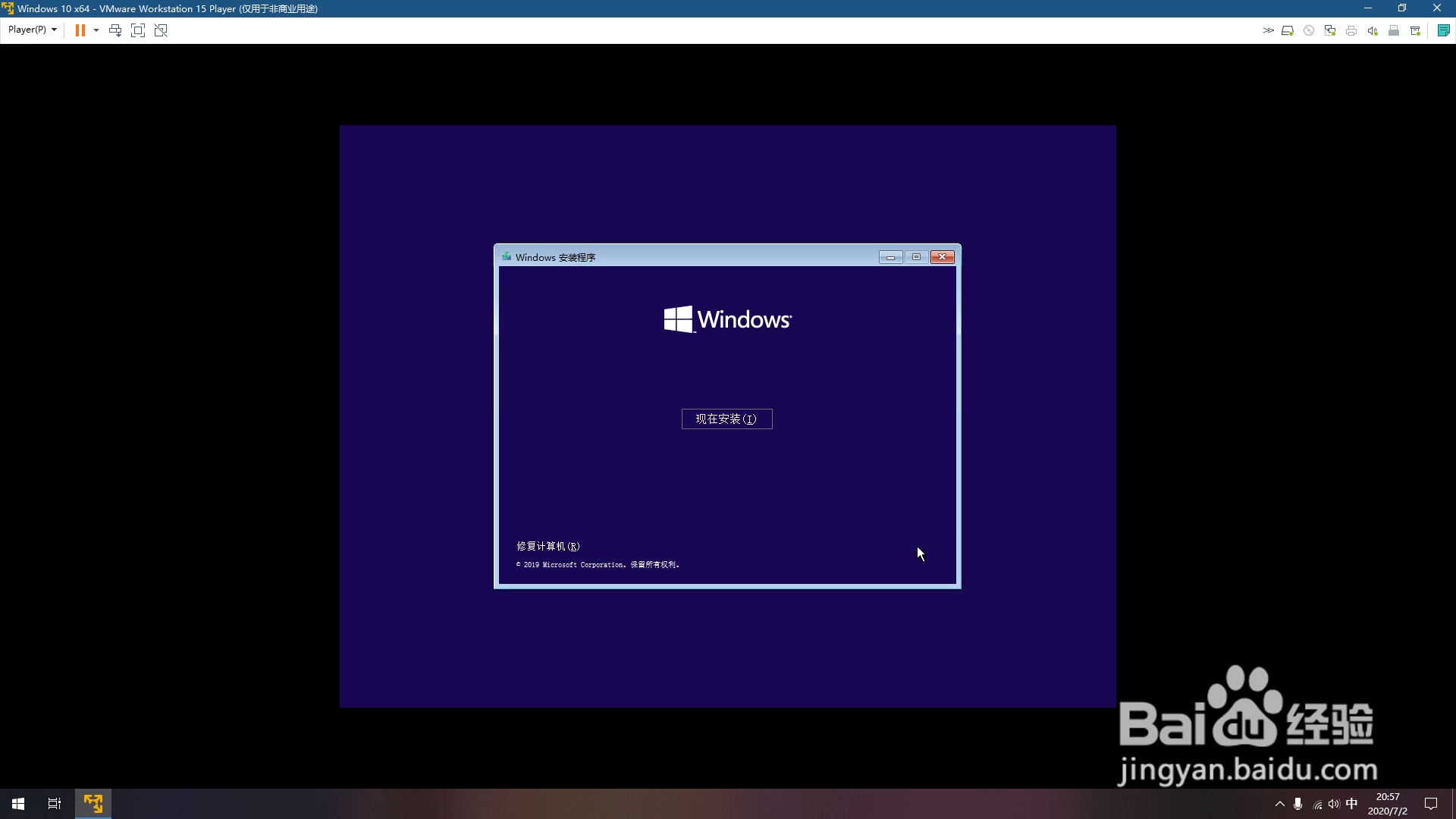The height and width of the screenshot is (819, 1456).
Task: Open the USB device icon
Action: [1394, 30]
